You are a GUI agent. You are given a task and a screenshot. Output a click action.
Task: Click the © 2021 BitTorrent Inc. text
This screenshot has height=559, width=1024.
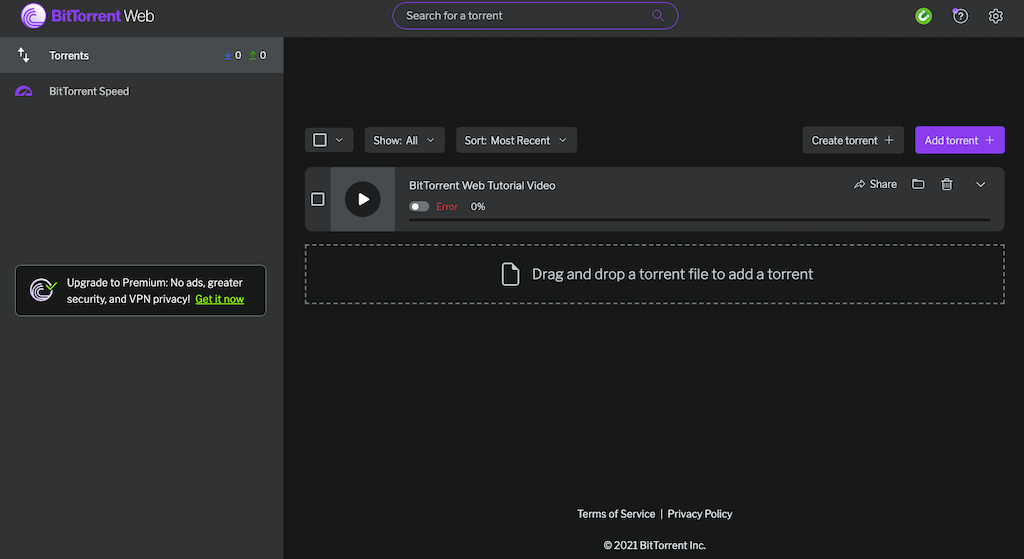654,545
